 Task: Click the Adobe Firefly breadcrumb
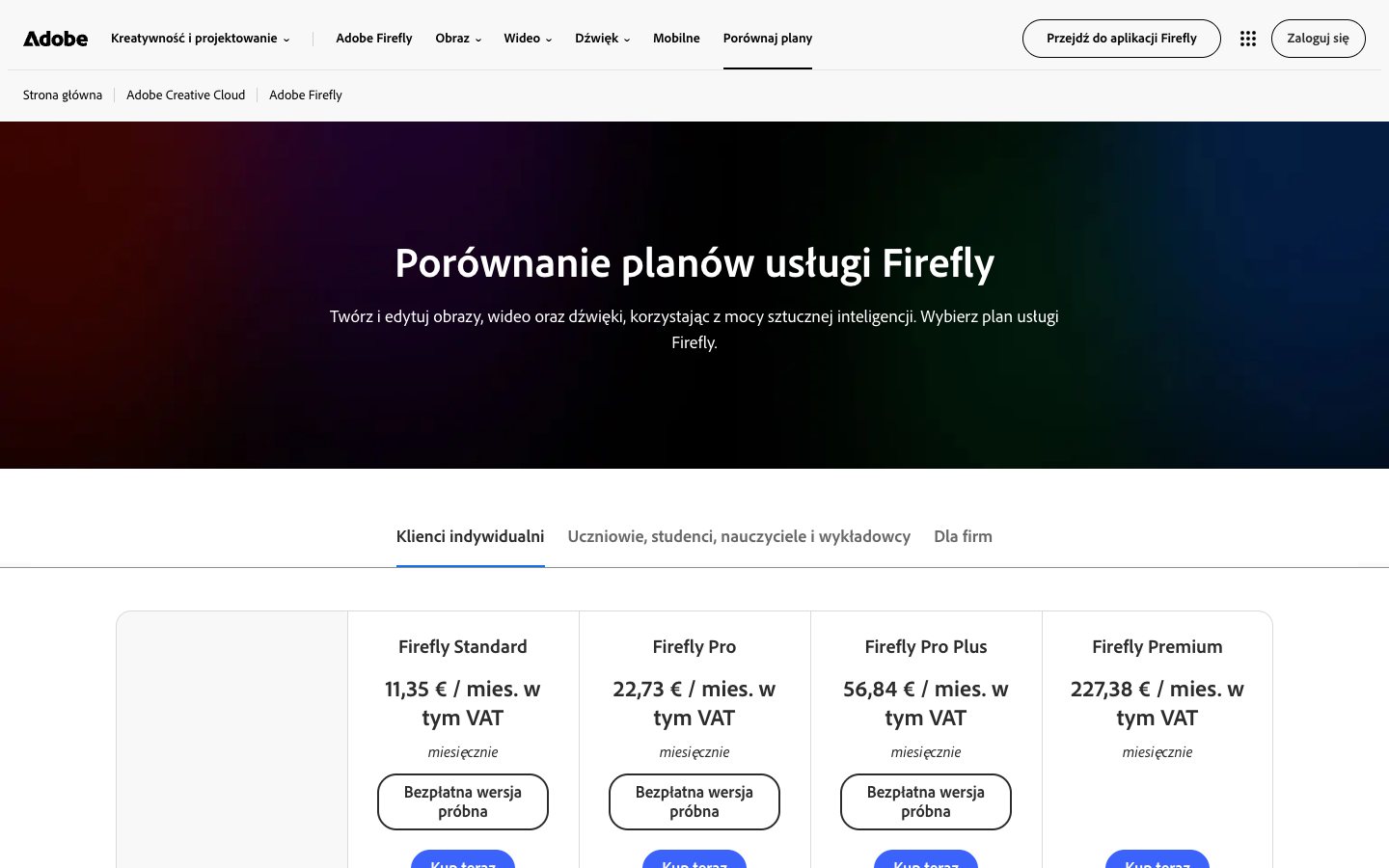[x=306, y=95]
